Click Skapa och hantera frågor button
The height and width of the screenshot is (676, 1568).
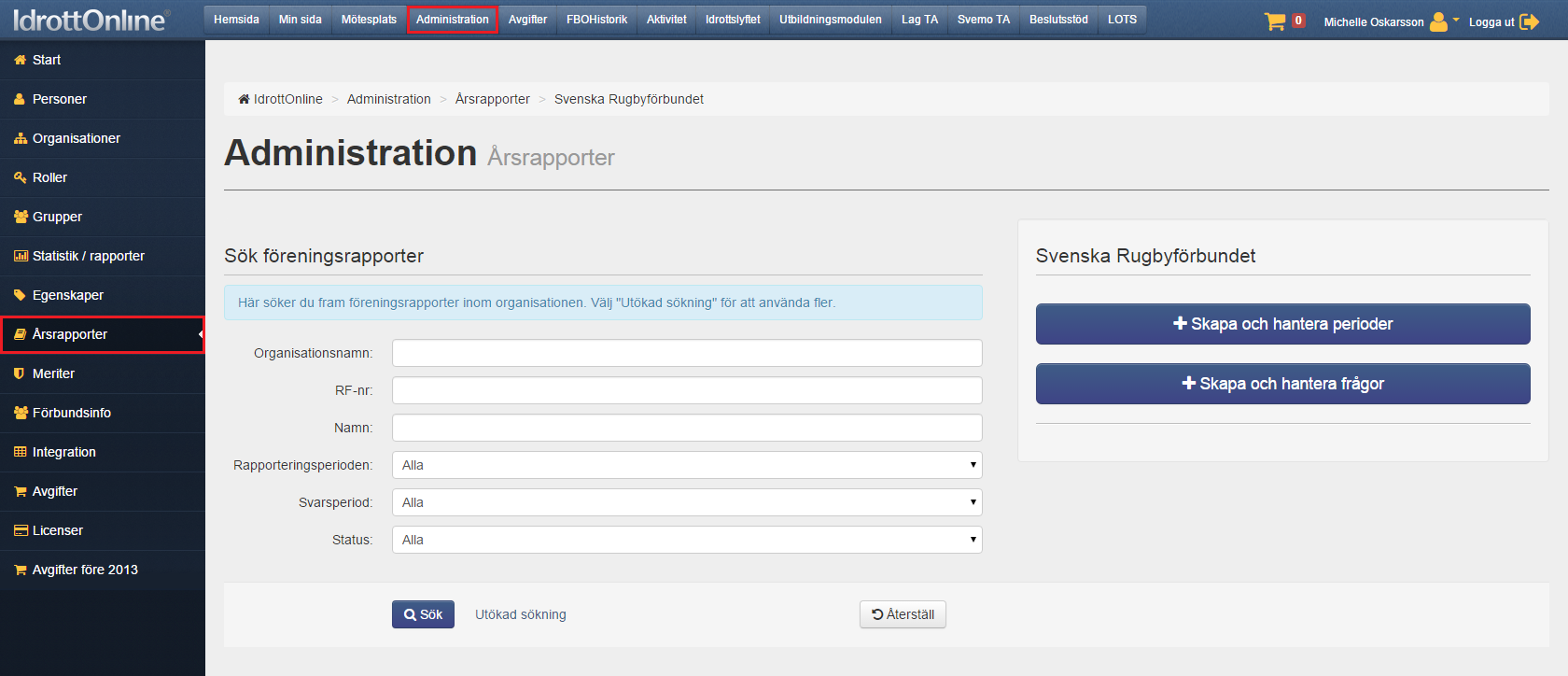click(x=1282, y=384)
